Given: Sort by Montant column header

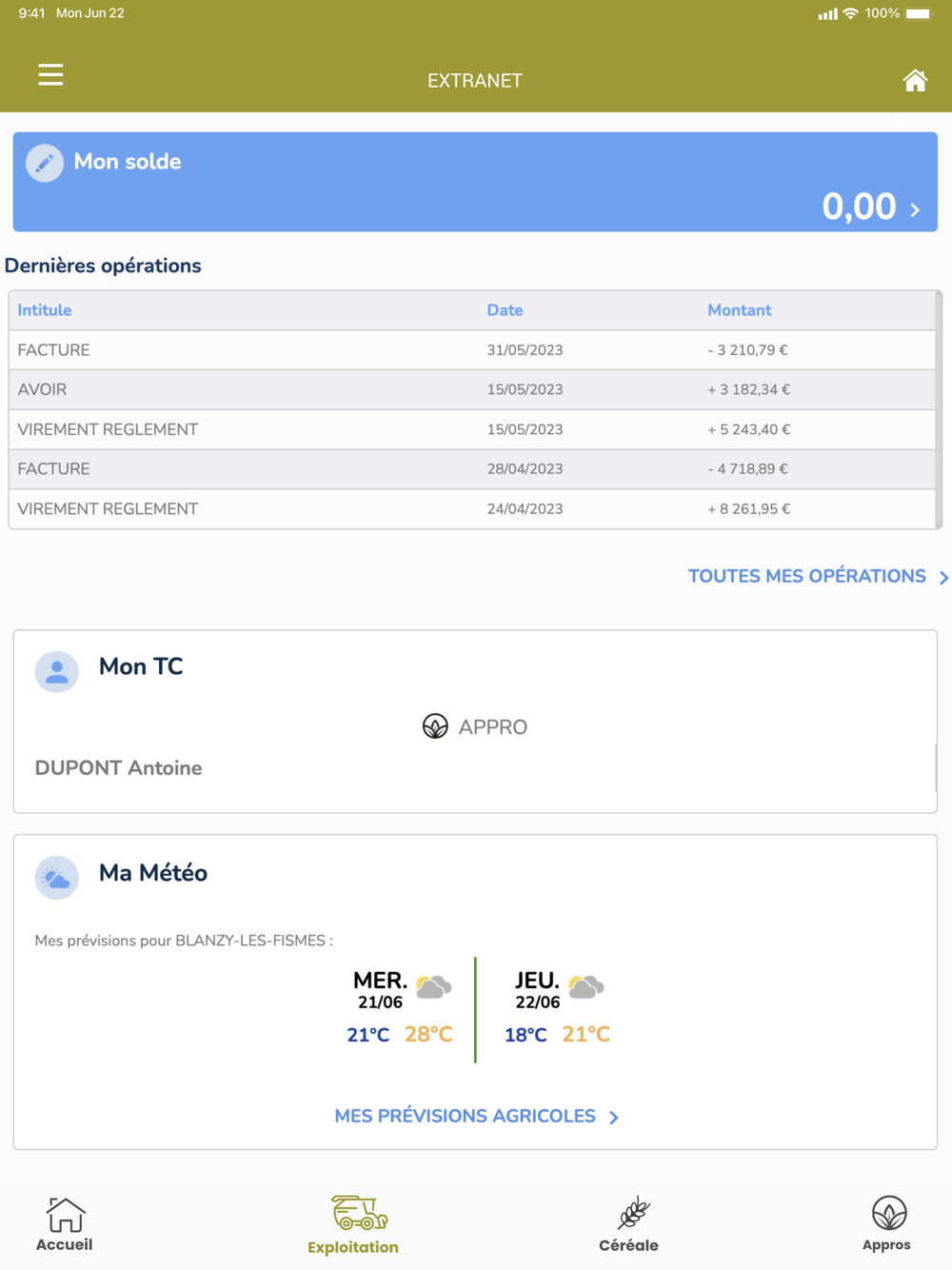Looking at the screenshot, I should [x=739, y=310].
